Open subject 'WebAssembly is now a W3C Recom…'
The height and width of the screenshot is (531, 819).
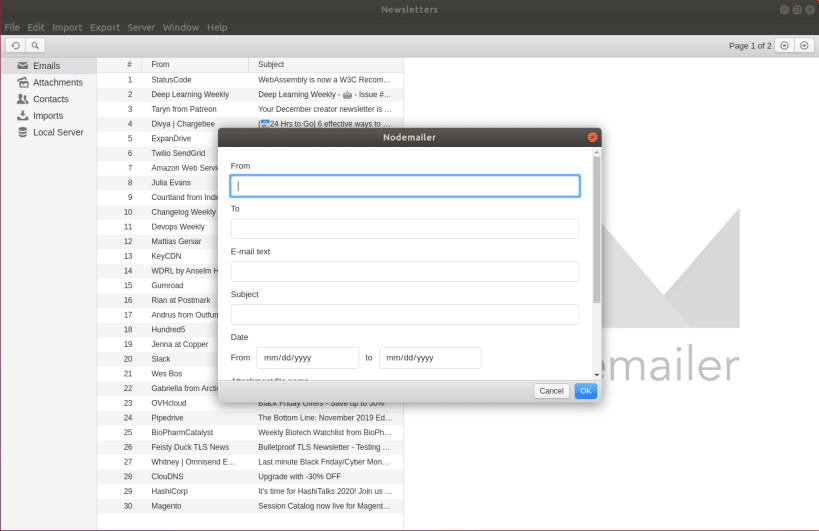tap(324, 80)
